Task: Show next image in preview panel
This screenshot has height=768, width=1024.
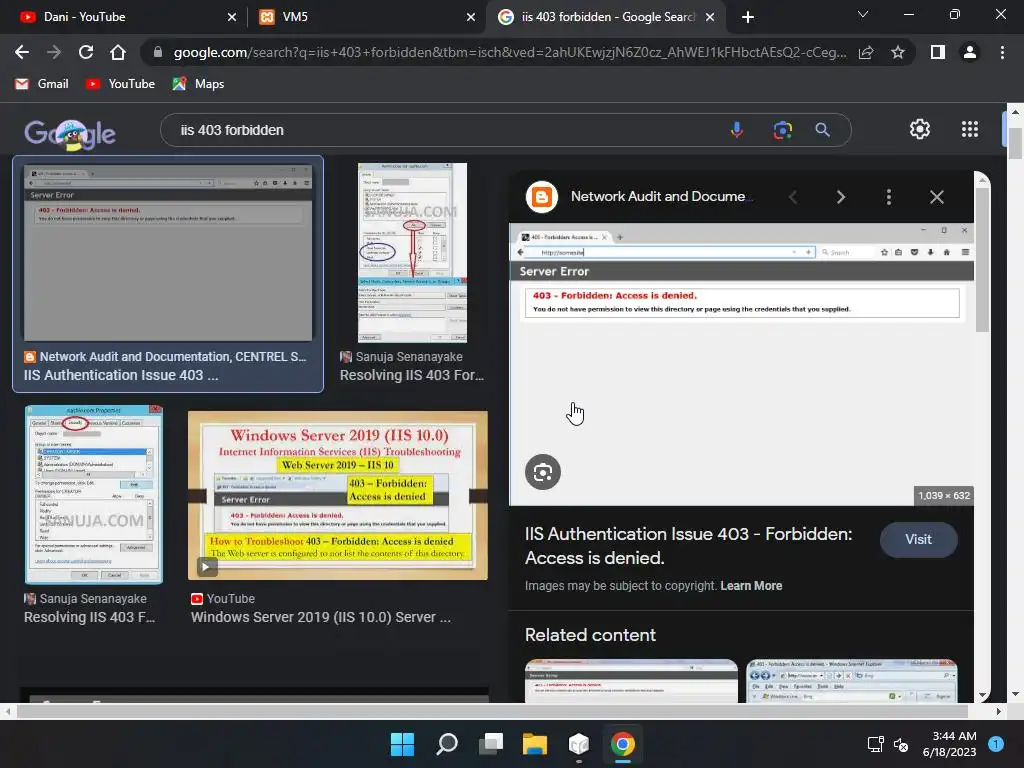Action: (840, 197)
